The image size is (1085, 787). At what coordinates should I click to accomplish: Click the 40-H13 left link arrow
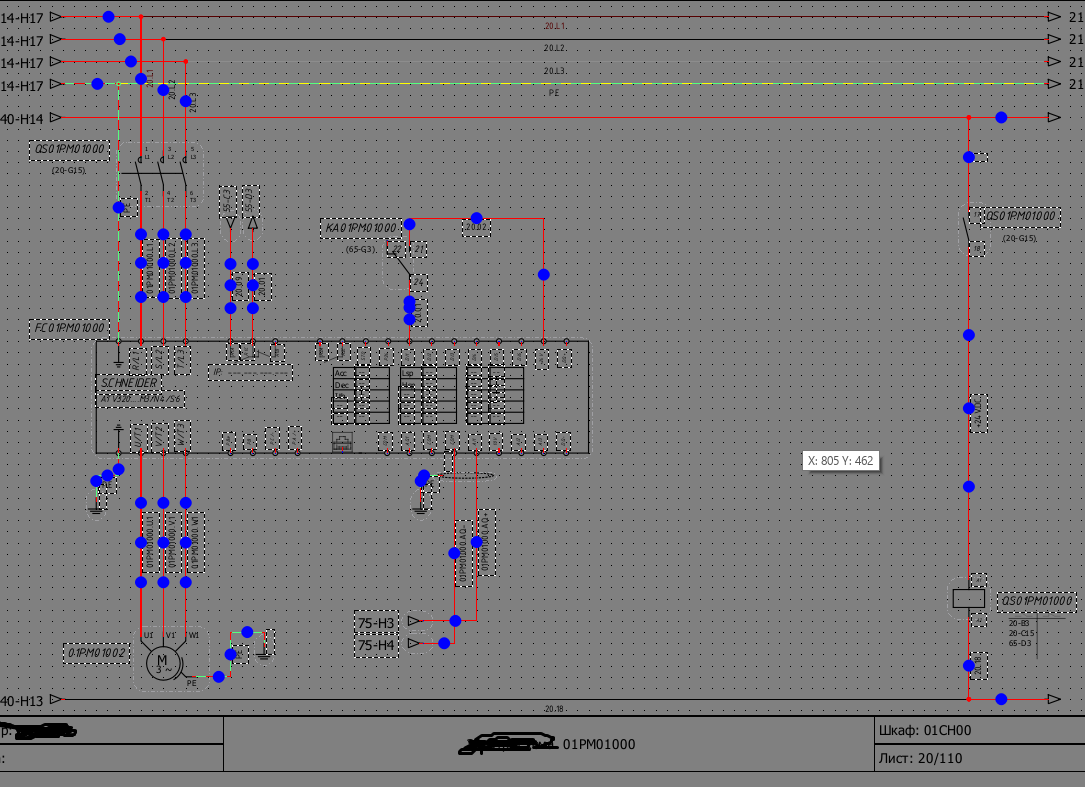(x=56, y=700)
